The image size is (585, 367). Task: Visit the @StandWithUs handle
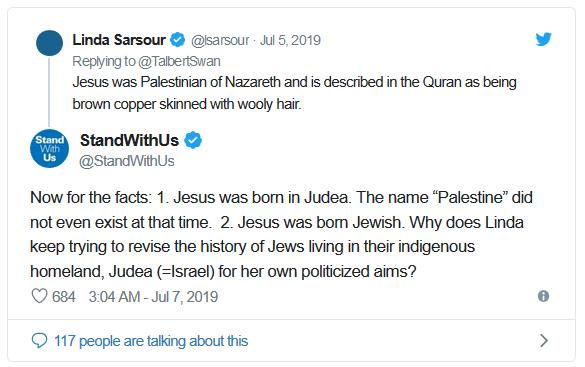126,161
